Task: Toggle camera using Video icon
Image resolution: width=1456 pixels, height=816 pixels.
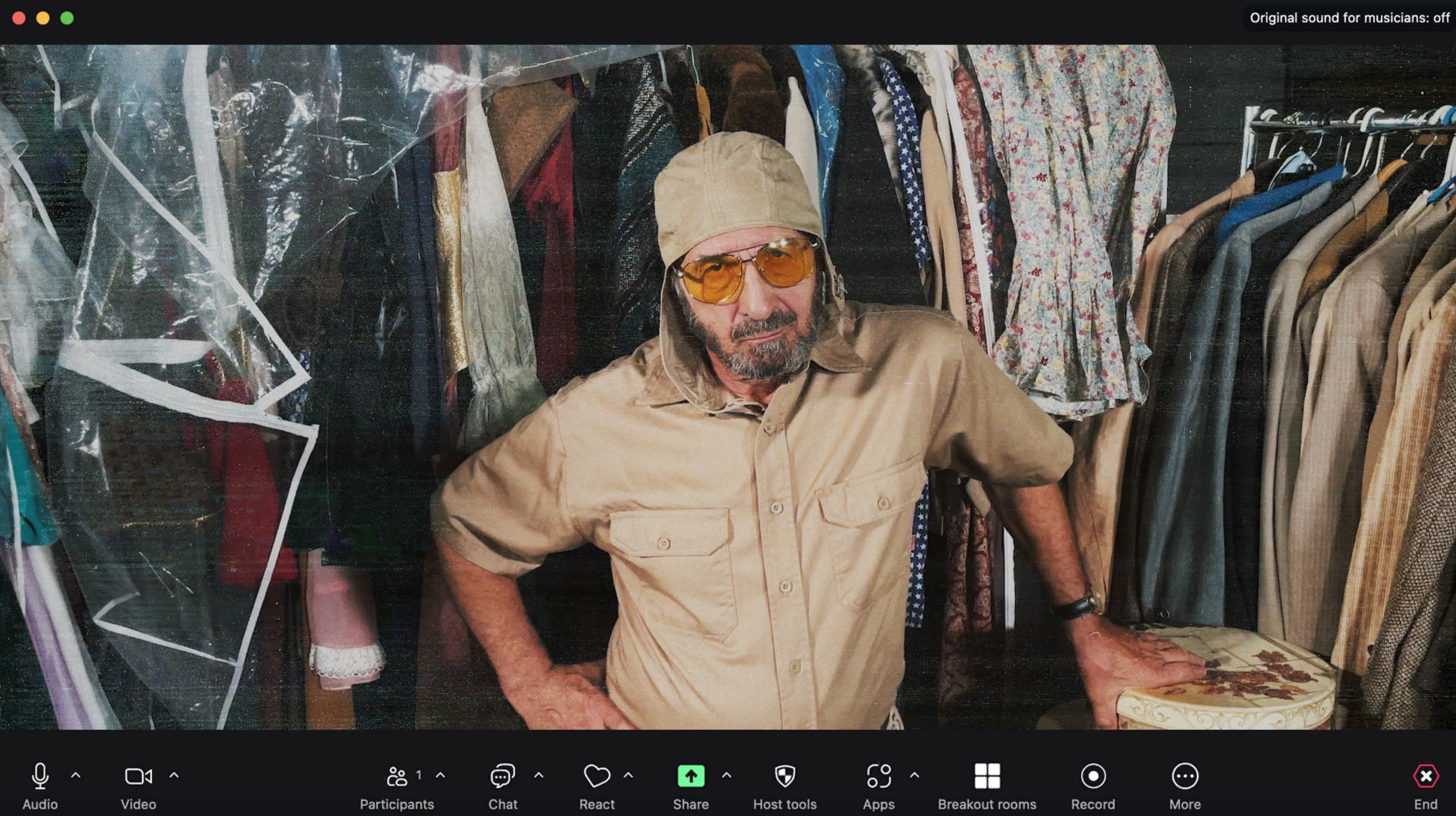Action: coord(138,776)
